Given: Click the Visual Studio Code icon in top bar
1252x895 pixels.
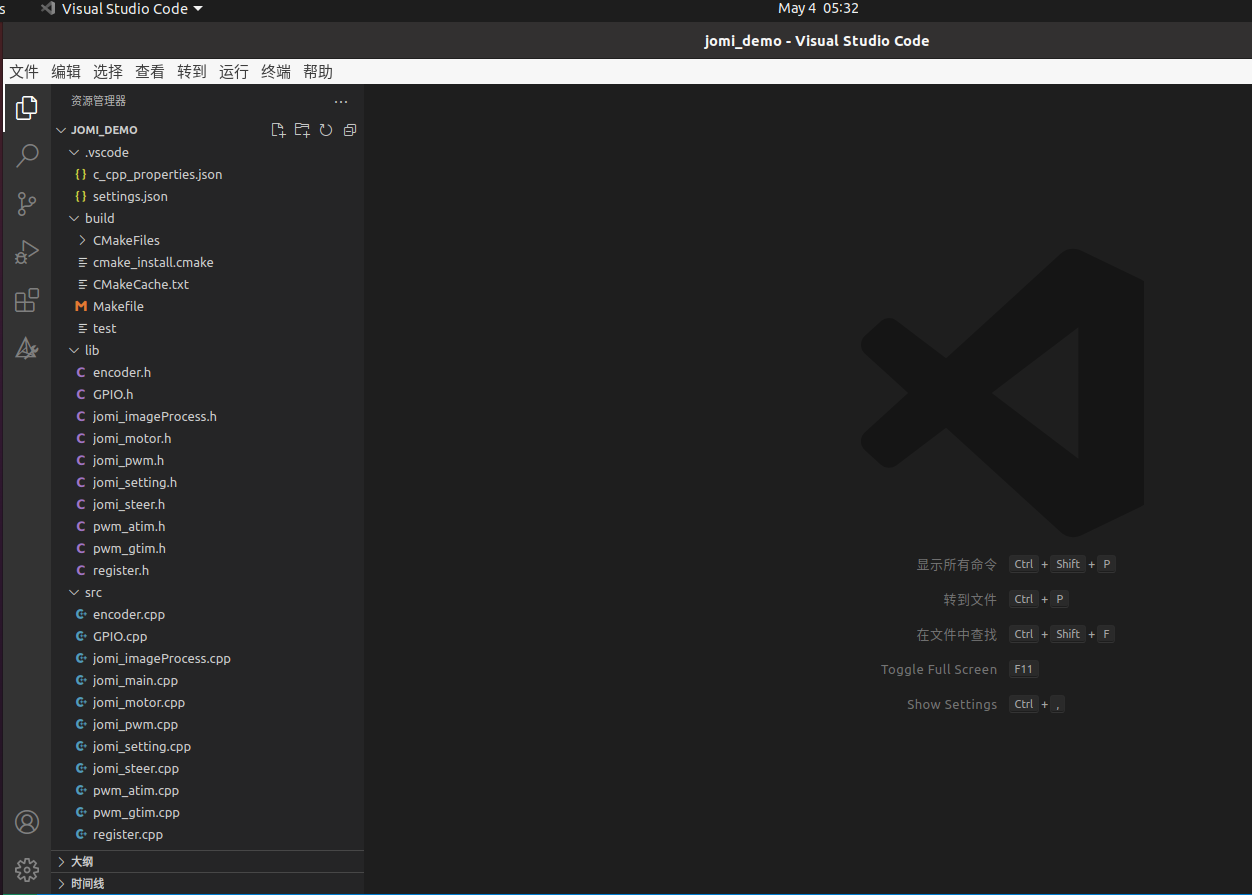Looking at the screenshot, I should click(x=47, y=8).
